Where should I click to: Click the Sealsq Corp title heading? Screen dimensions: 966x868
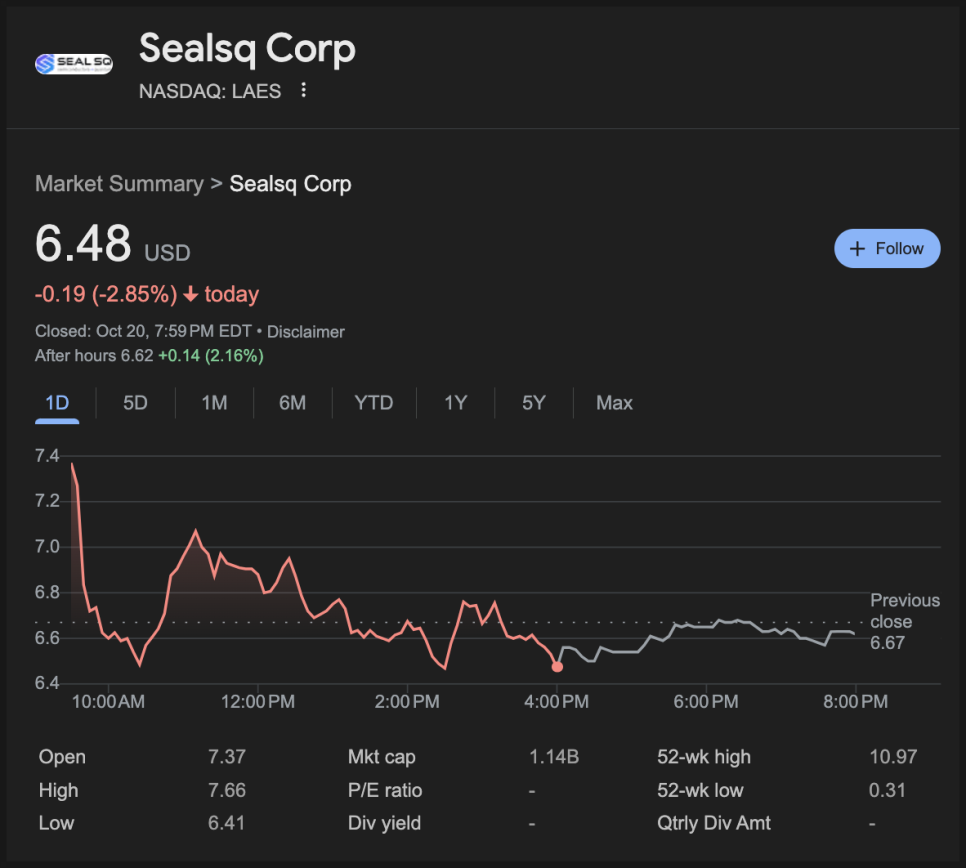[247, 49]
